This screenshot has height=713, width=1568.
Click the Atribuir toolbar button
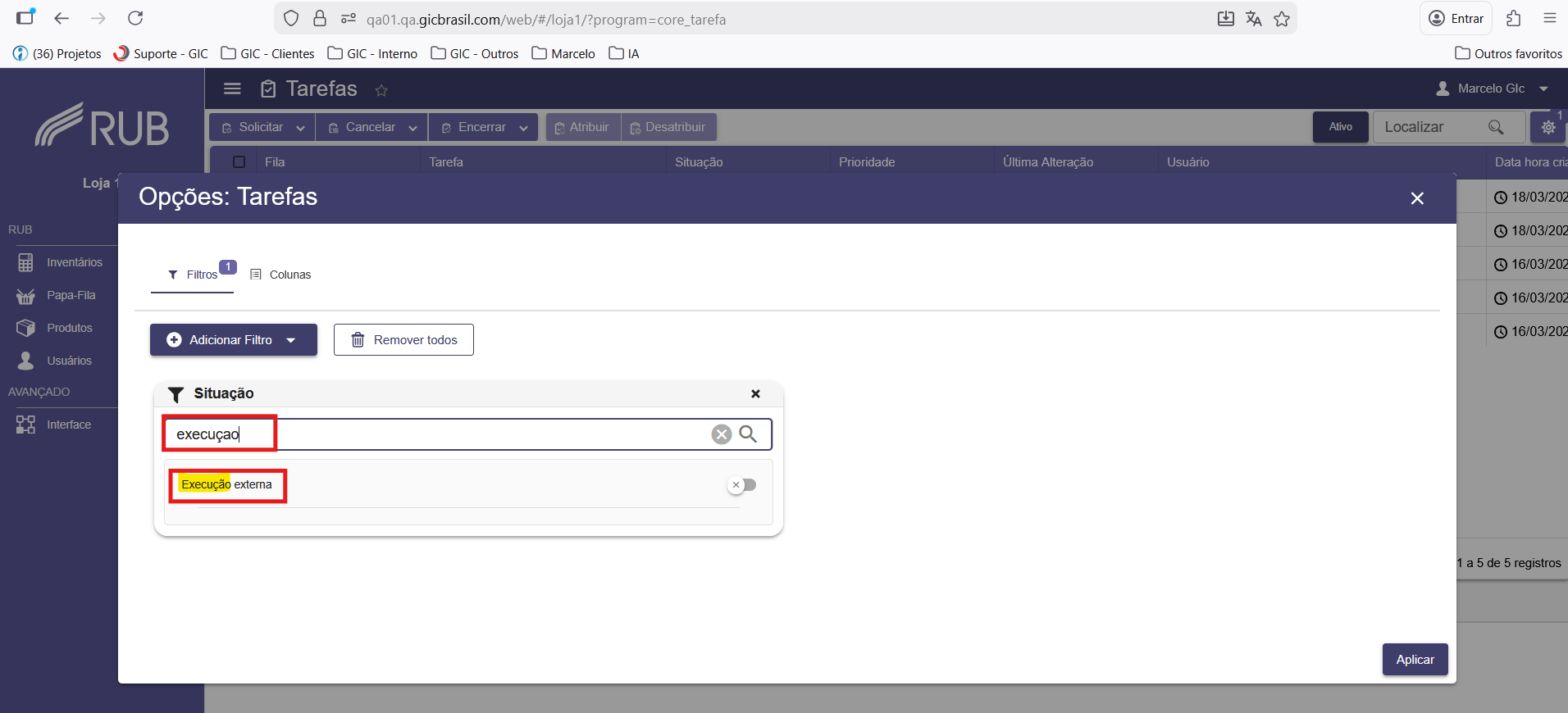(x=583, y=127)
